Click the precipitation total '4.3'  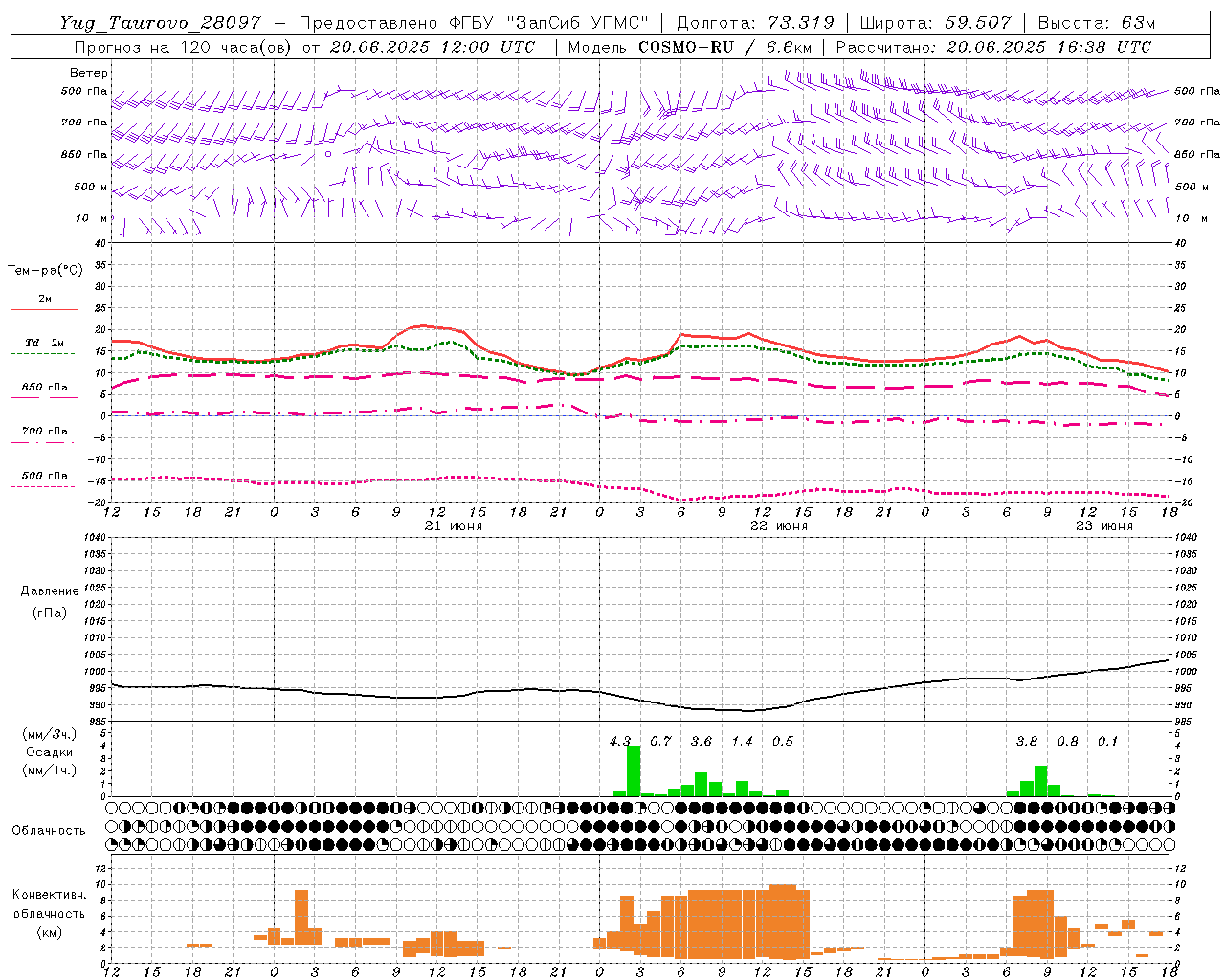pos(620,741)
